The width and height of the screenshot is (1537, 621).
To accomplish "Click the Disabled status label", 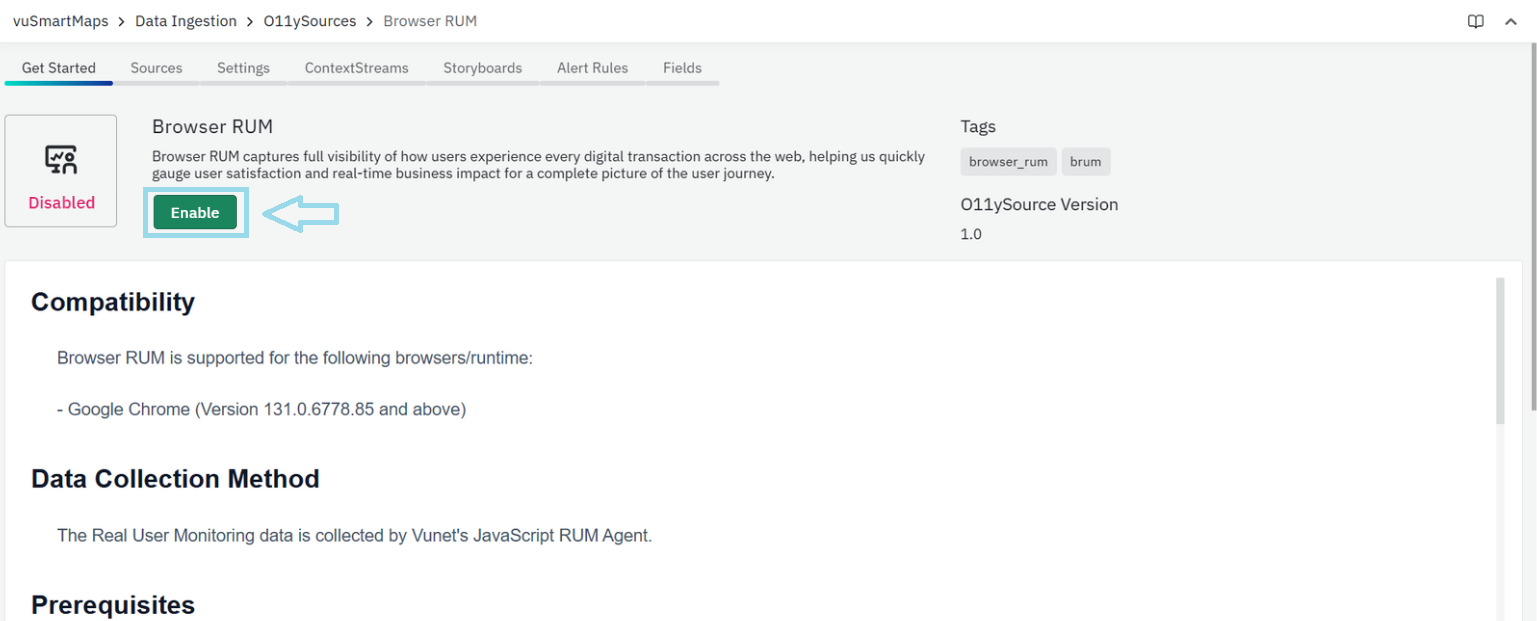I will (x=61, y=203).
